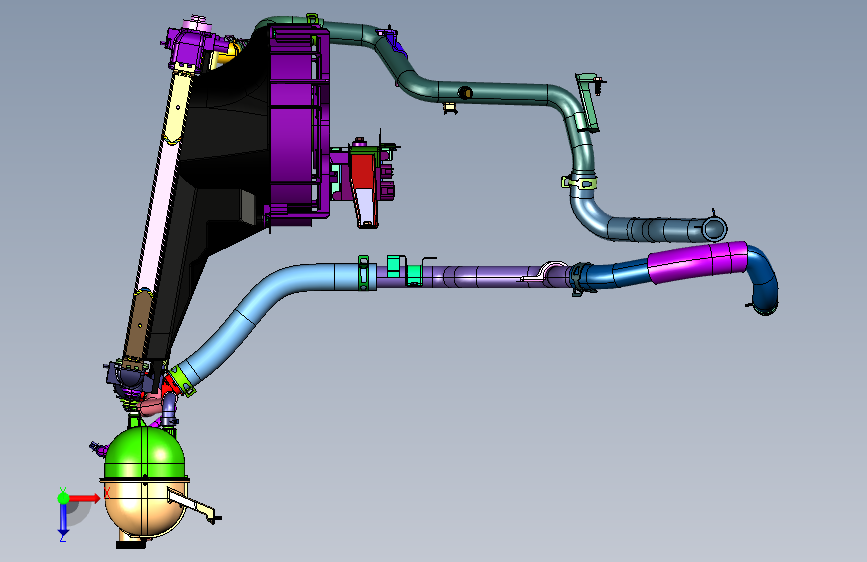Select the yellow-green clamp on teal pipe
The image size is (867, 562).
581,182
